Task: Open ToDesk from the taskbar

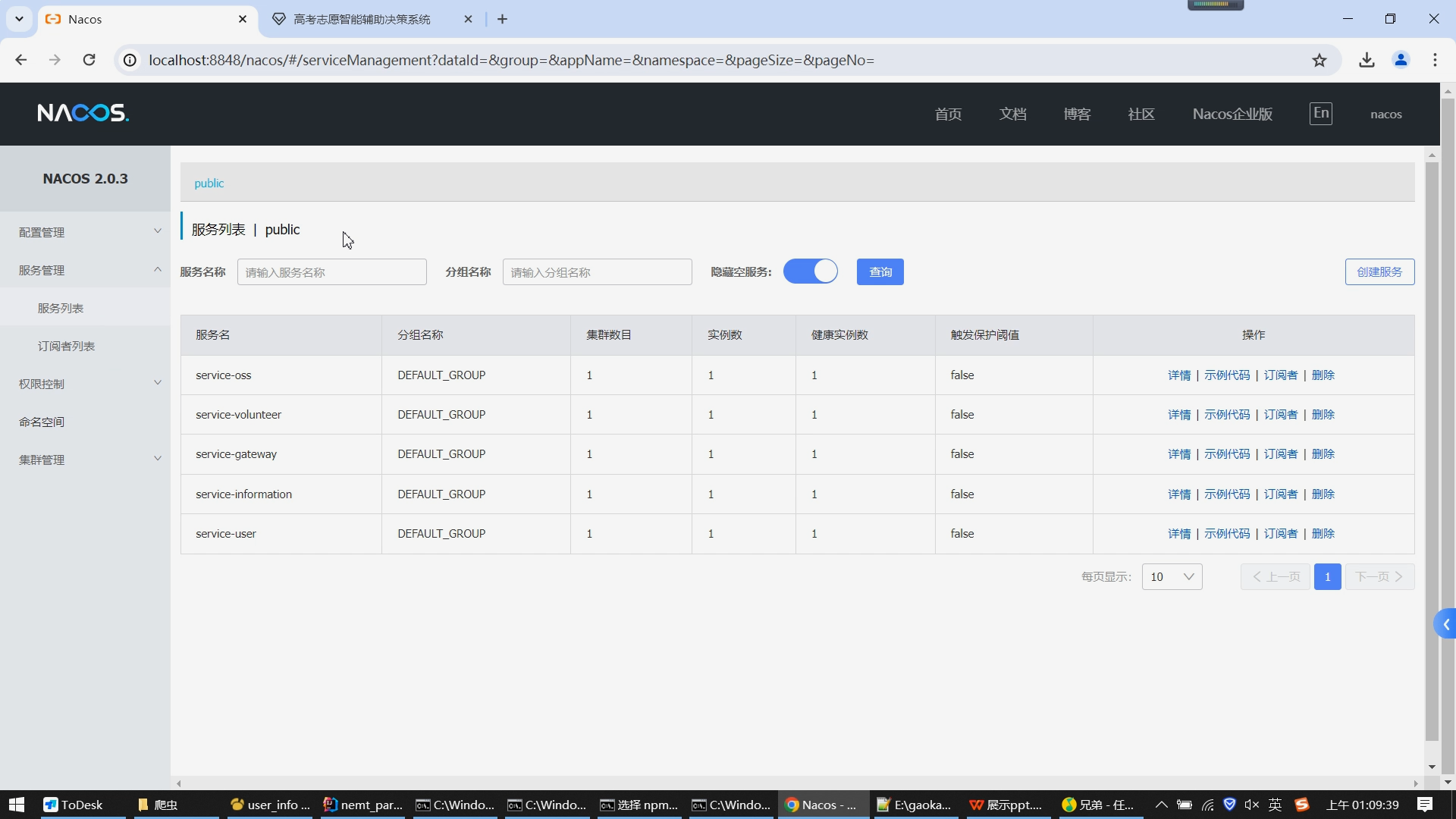Action: [73, 805]
